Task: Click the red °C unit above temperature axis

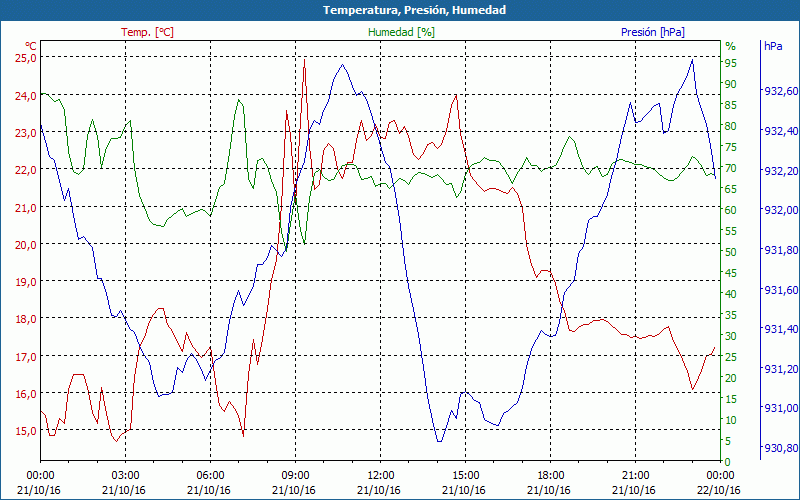Action: tap(31, 46)
